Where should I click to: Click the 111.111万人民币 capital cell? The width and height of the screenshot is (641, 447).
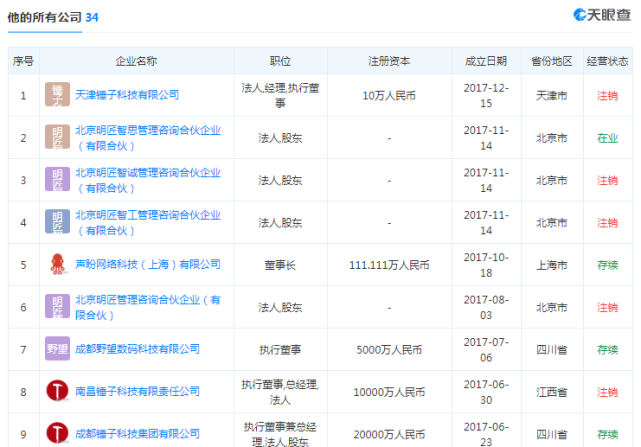point(389,265)
